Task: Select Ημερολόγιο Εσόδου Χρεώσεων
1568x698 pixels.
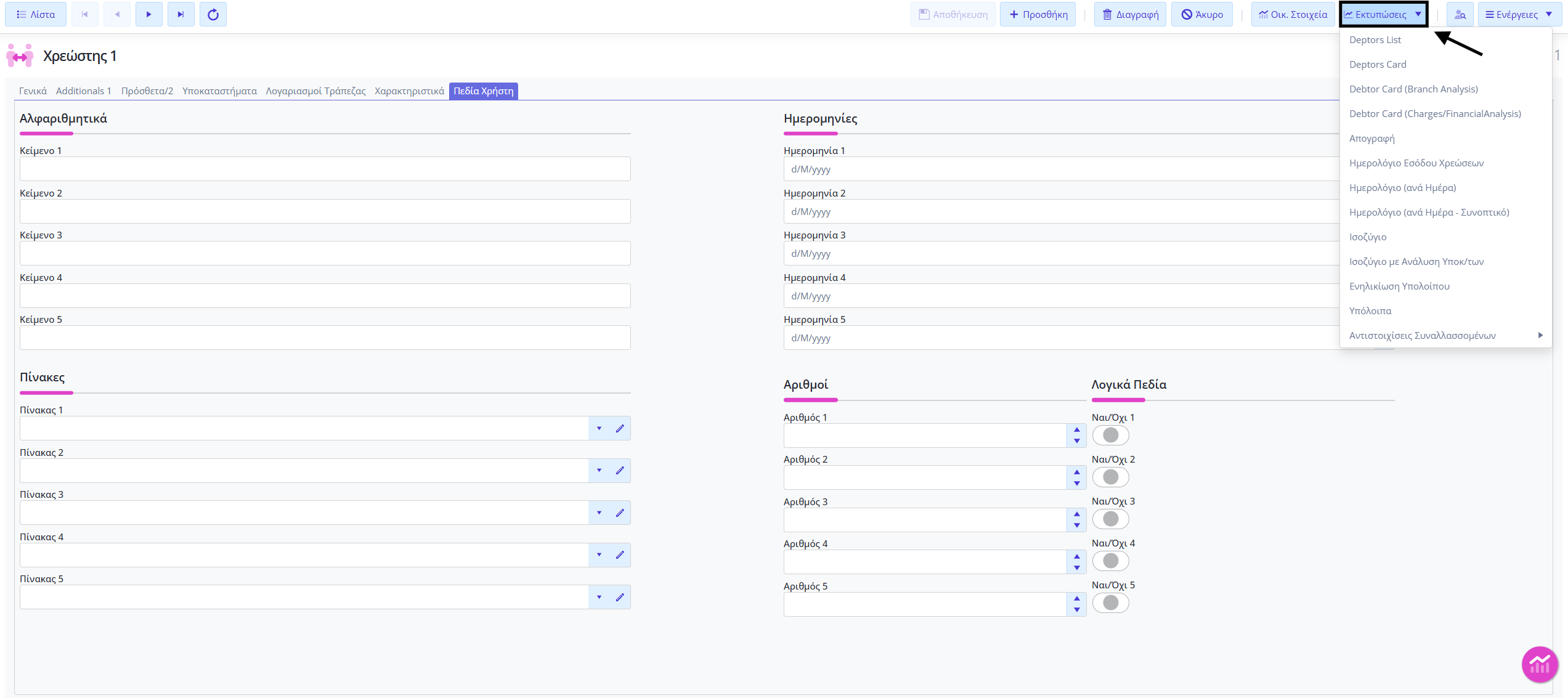Action: (x=1445, y=163)
